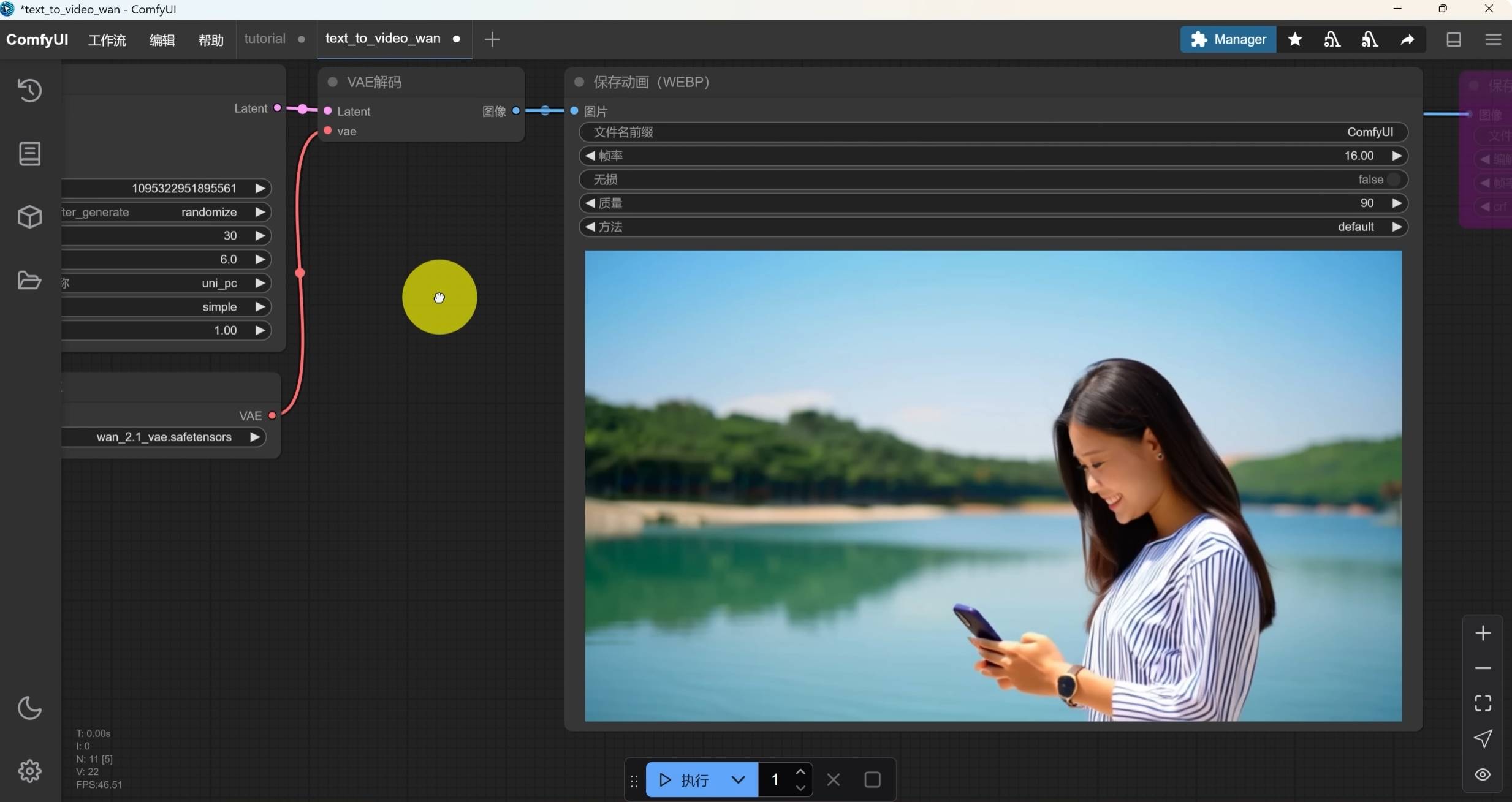Click the ComfyUI logo
1512x802 pixels.
coord(37,39)
